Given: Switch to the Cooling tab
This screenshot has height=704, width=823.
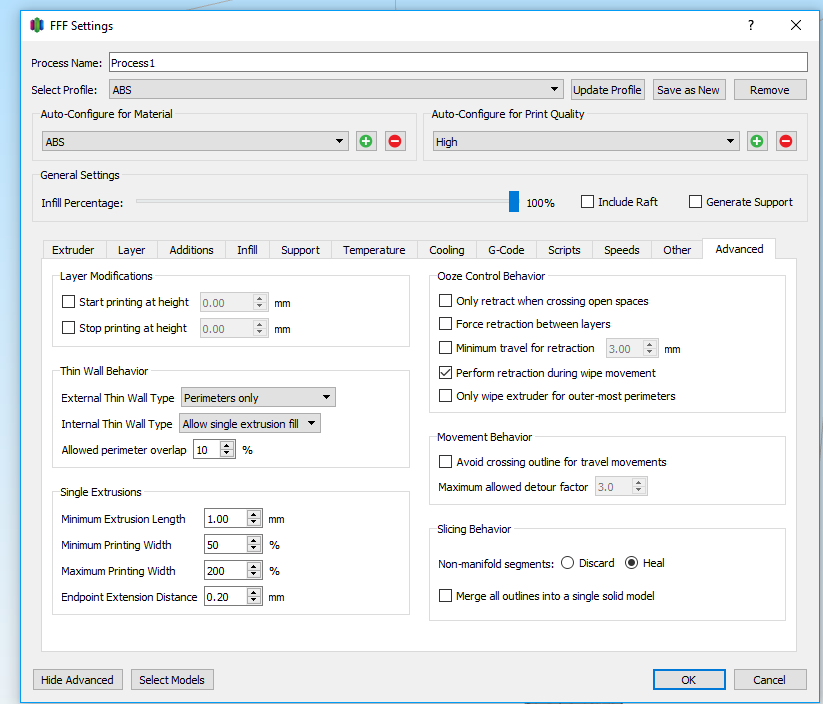Looking at the screenshot, I should 447,250.
